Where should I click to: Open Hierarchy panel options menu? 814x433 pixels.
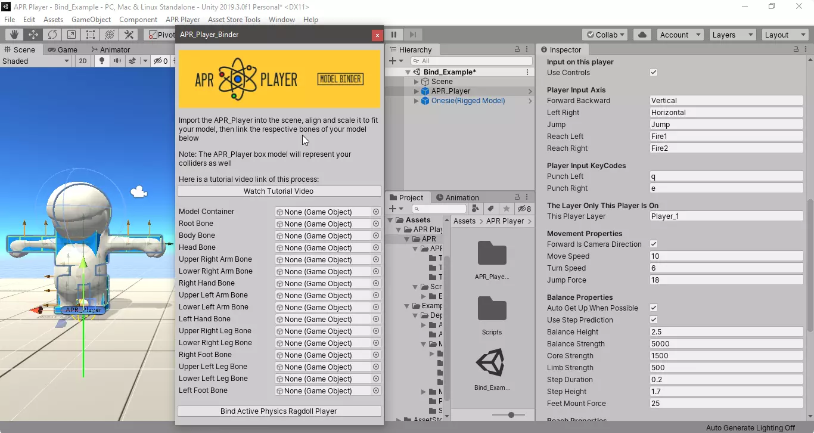(527, 49)
